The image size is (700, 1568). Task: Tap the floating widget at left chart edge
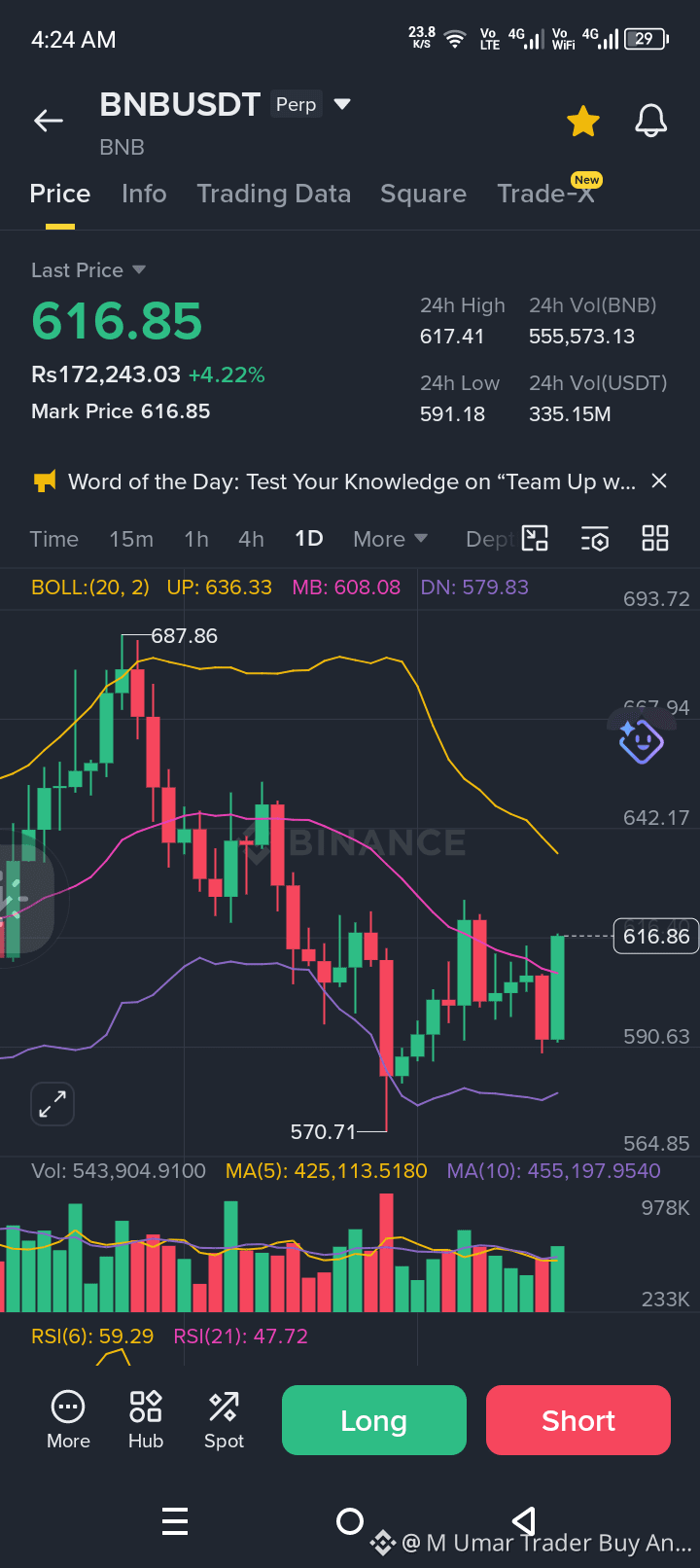pos(25,900)
